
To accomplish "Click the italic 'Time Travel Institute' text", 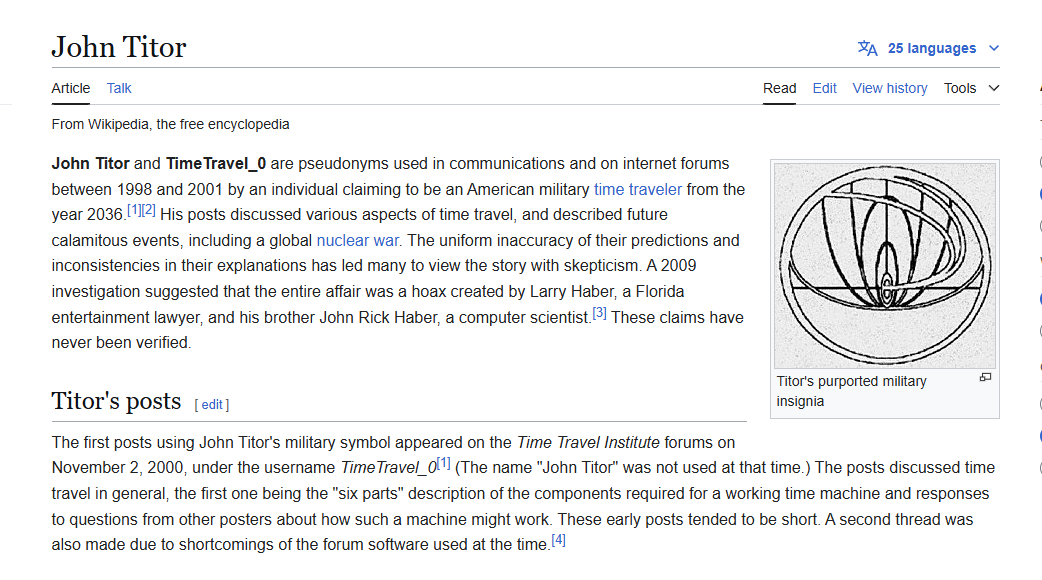I will [588, 442].
